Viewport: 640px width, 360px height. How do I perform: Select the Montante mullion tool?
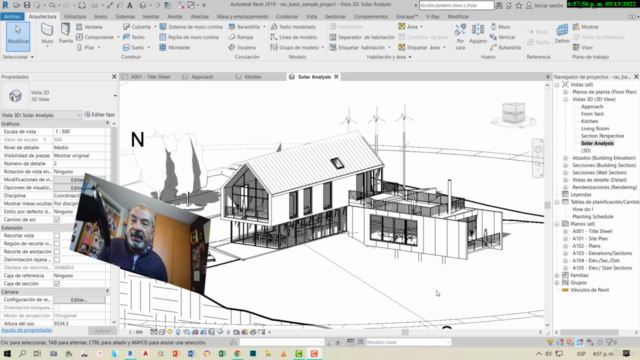(175, 48)
